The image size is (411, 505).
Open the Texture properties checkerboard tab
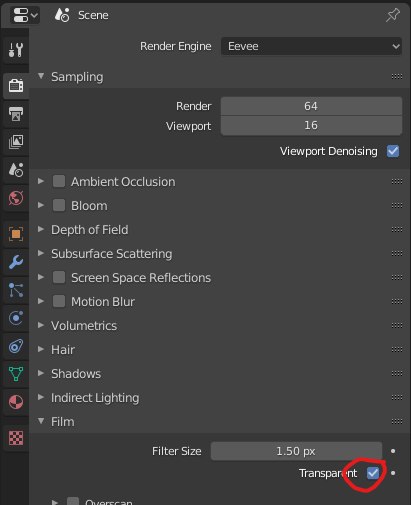[16, 438]
